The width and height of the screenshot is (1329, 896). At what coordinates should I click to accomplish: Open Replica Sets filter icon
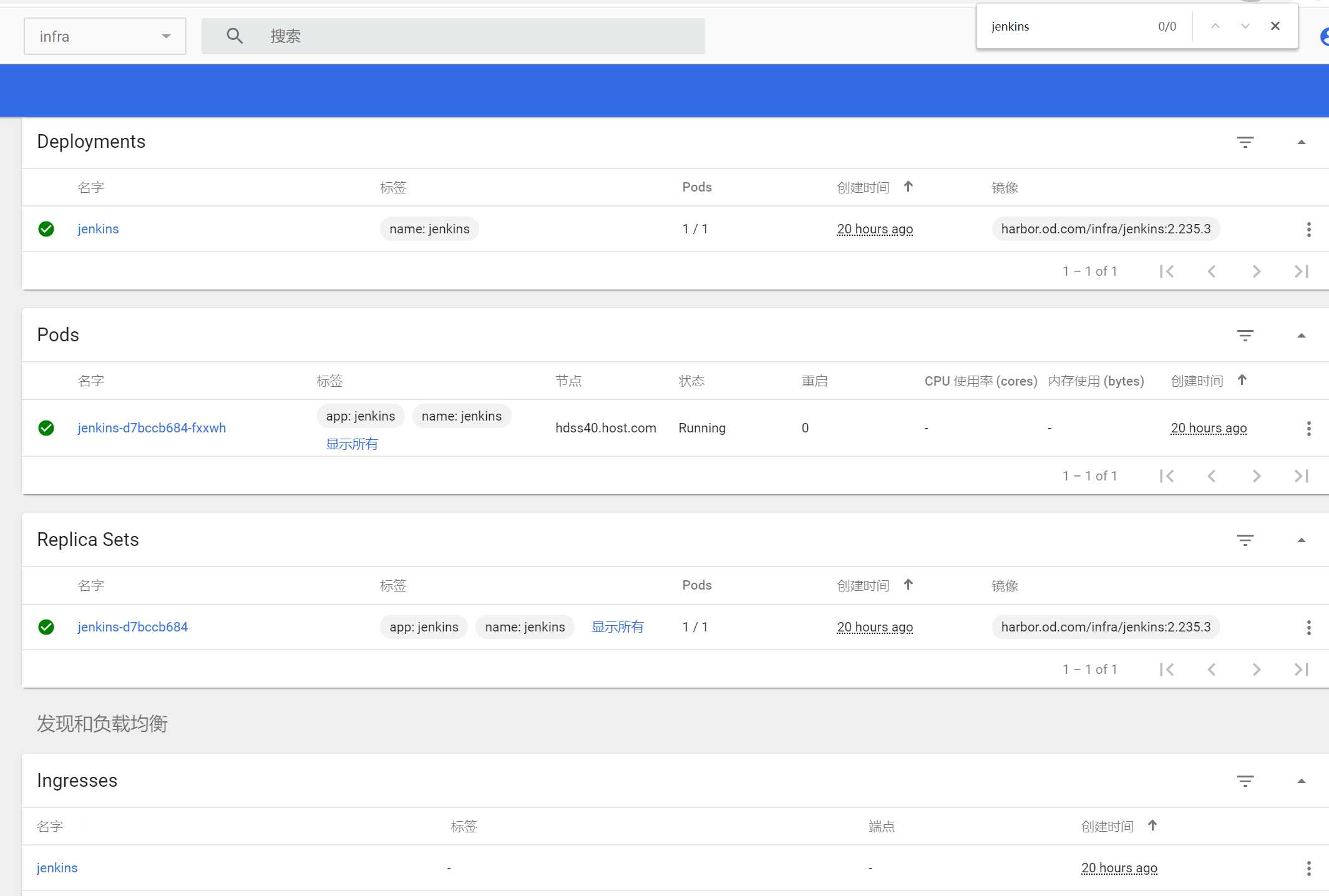[x=1245, y=540]
